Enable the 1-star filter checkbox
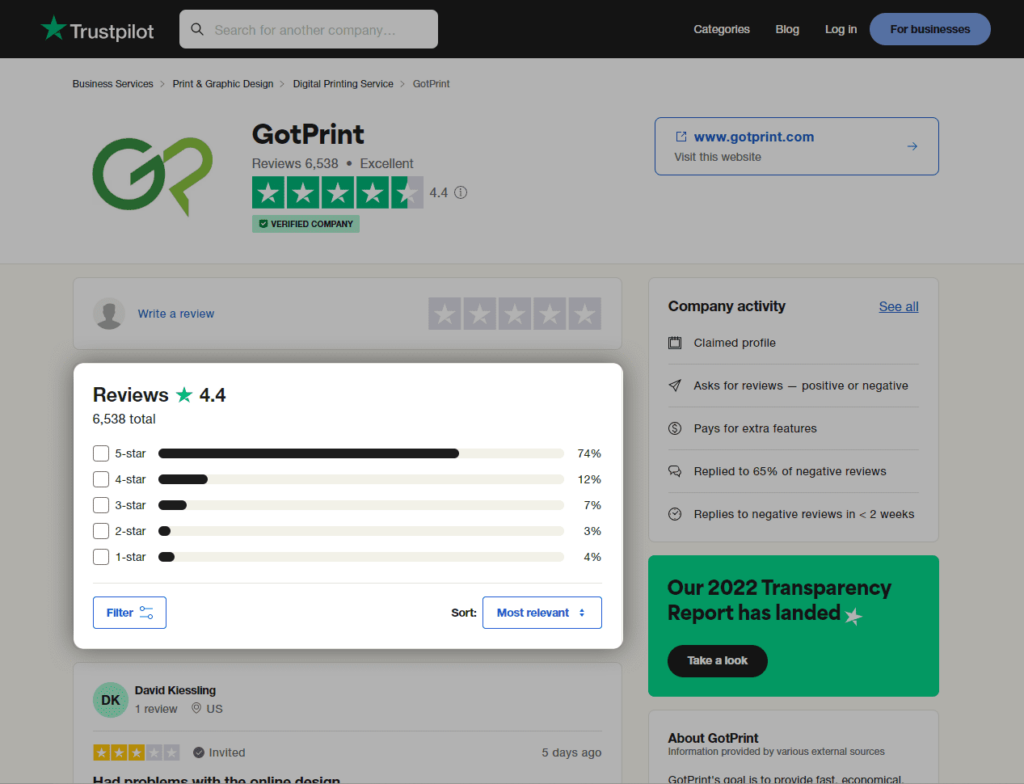The width and height of the screenshot is (1024, 784). click(x=101, y=557)
